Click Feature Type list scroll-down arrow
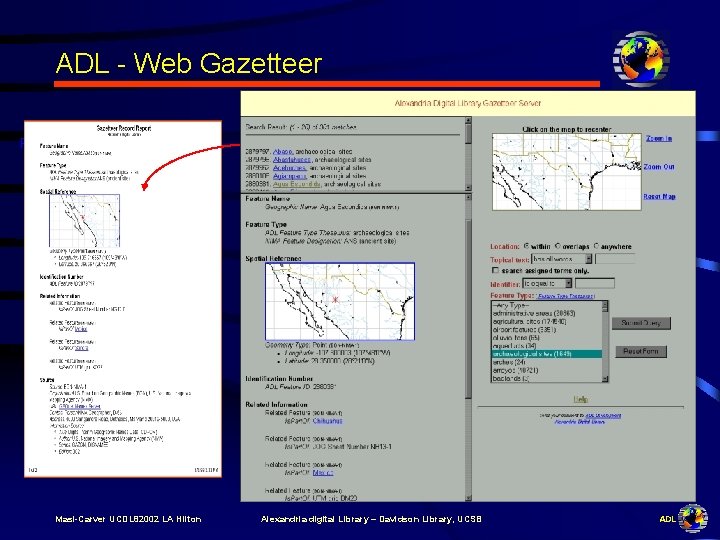Screen dimensions: 720x540 click(x=605, y=379)
